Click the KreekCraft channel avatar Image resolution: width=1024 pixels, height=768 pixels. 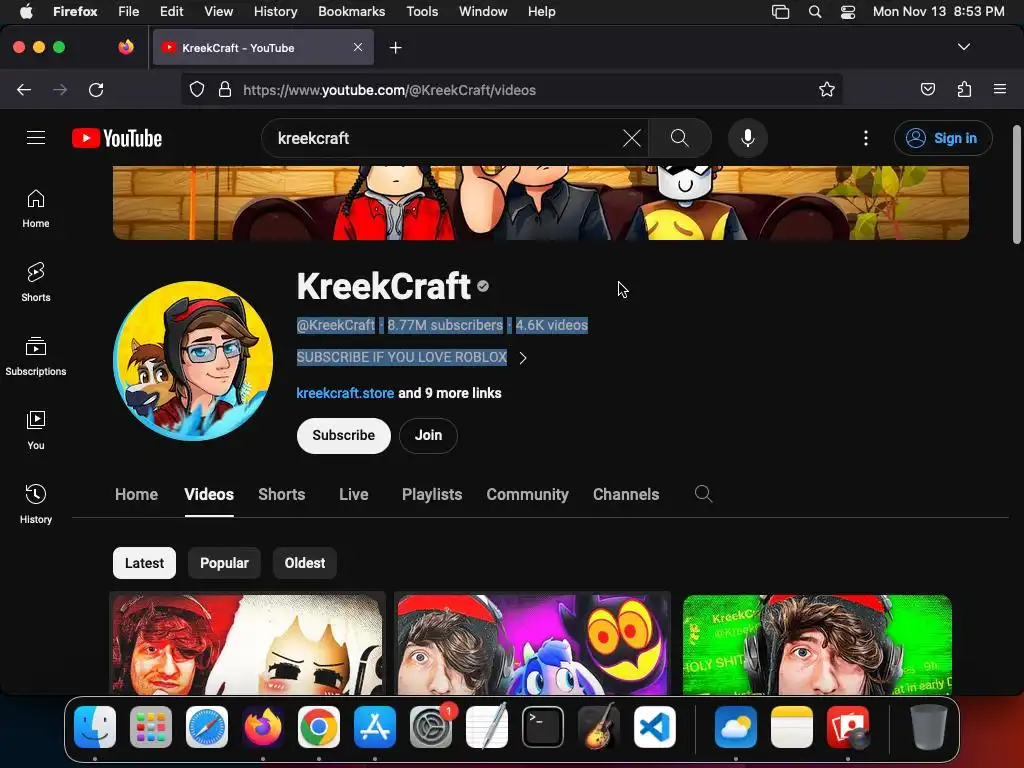[x=193, y=360]
